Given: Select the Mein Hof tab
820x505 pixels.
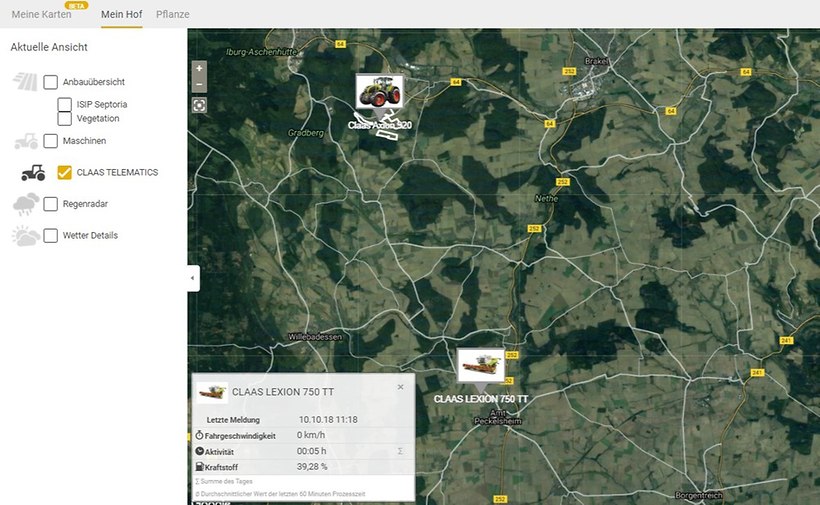Looking at the screenshot, I should 121,15.
